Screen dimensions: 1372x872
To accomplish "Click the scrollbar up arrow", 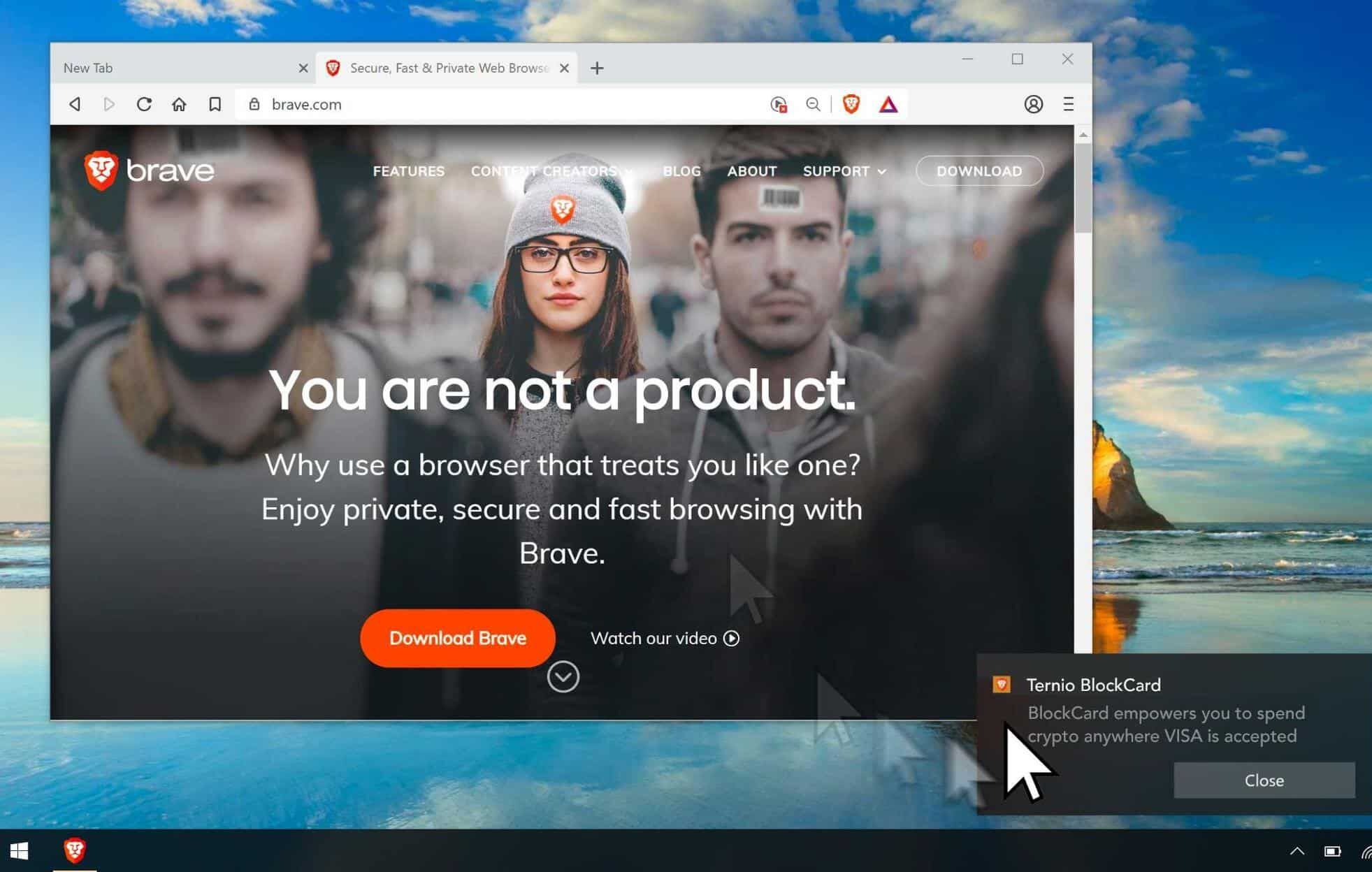I will pyautogui.click(x=1083, y=135).
